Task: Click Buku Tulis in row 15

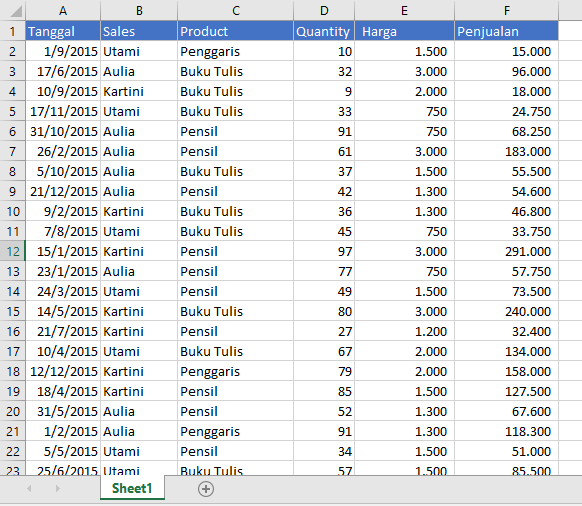Action: coord(236,311)
